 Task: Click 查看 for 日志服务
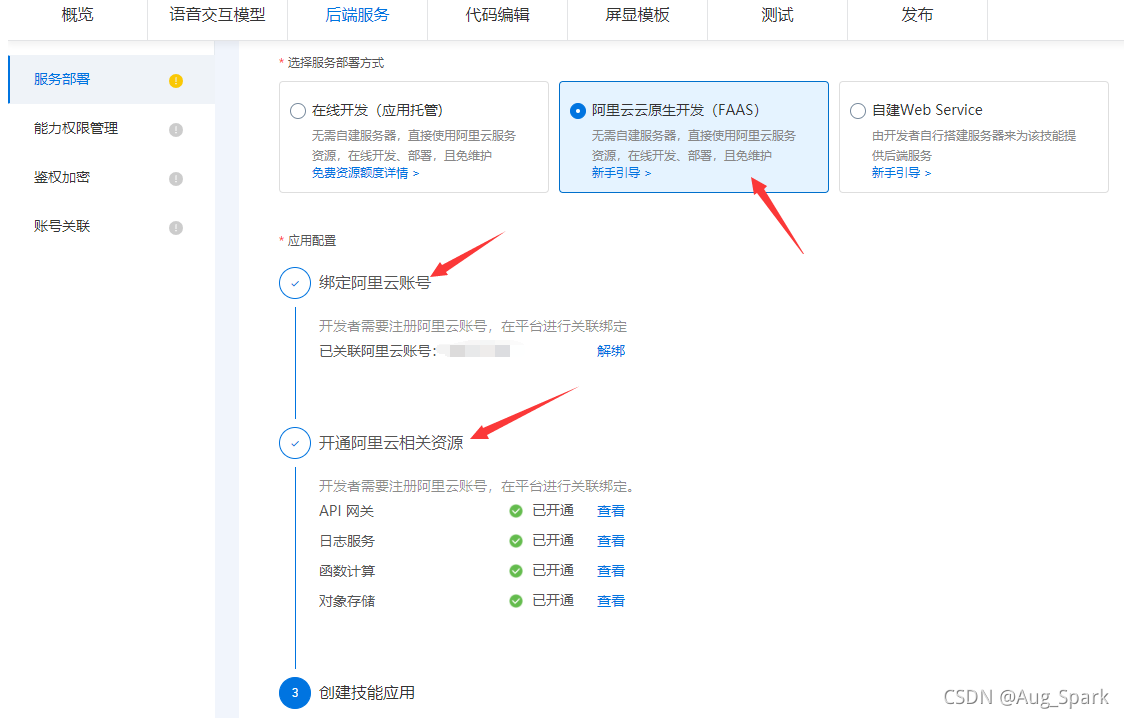coord(611,541)
